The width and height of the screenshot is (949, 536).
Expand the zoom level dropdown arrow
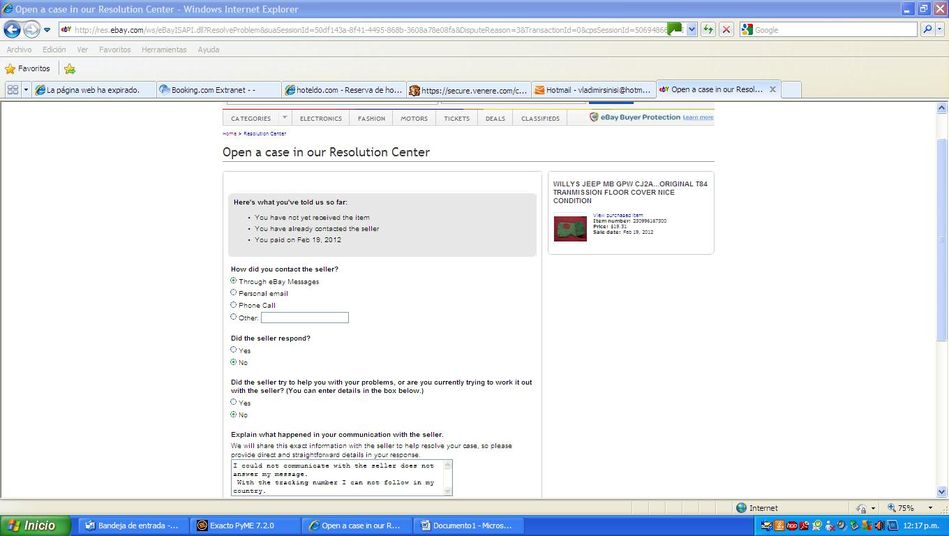click(x=930, y=508)
